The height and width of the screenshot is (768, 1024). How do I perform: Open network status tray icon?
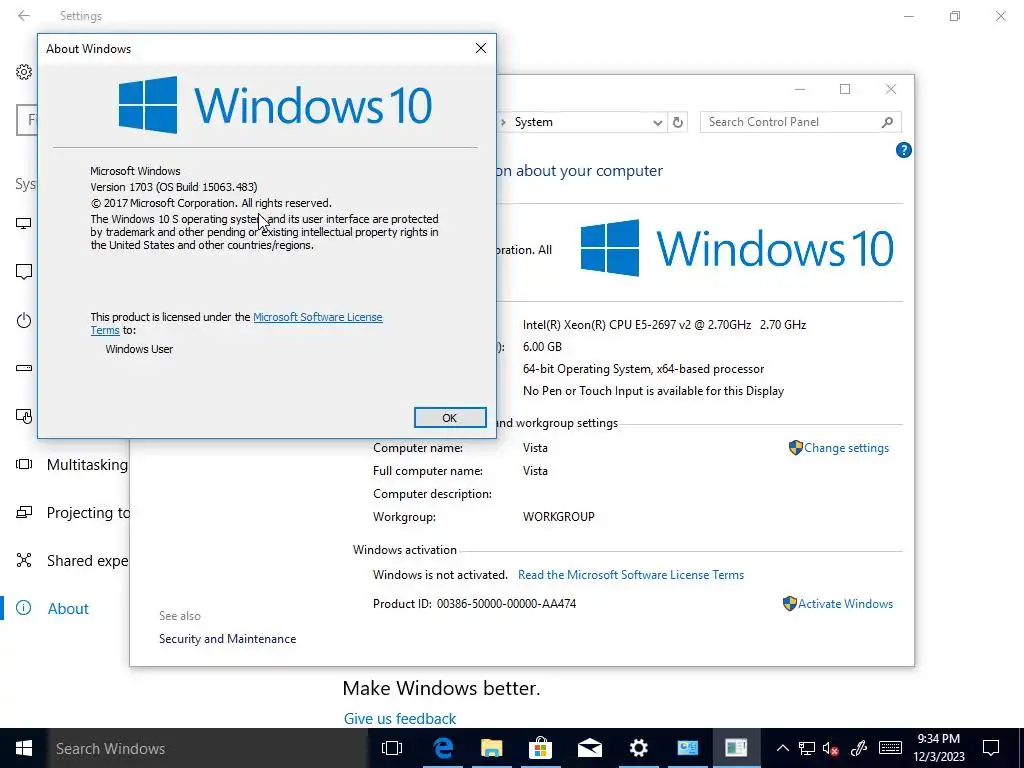pyautogui.click(x=807, y=748)
